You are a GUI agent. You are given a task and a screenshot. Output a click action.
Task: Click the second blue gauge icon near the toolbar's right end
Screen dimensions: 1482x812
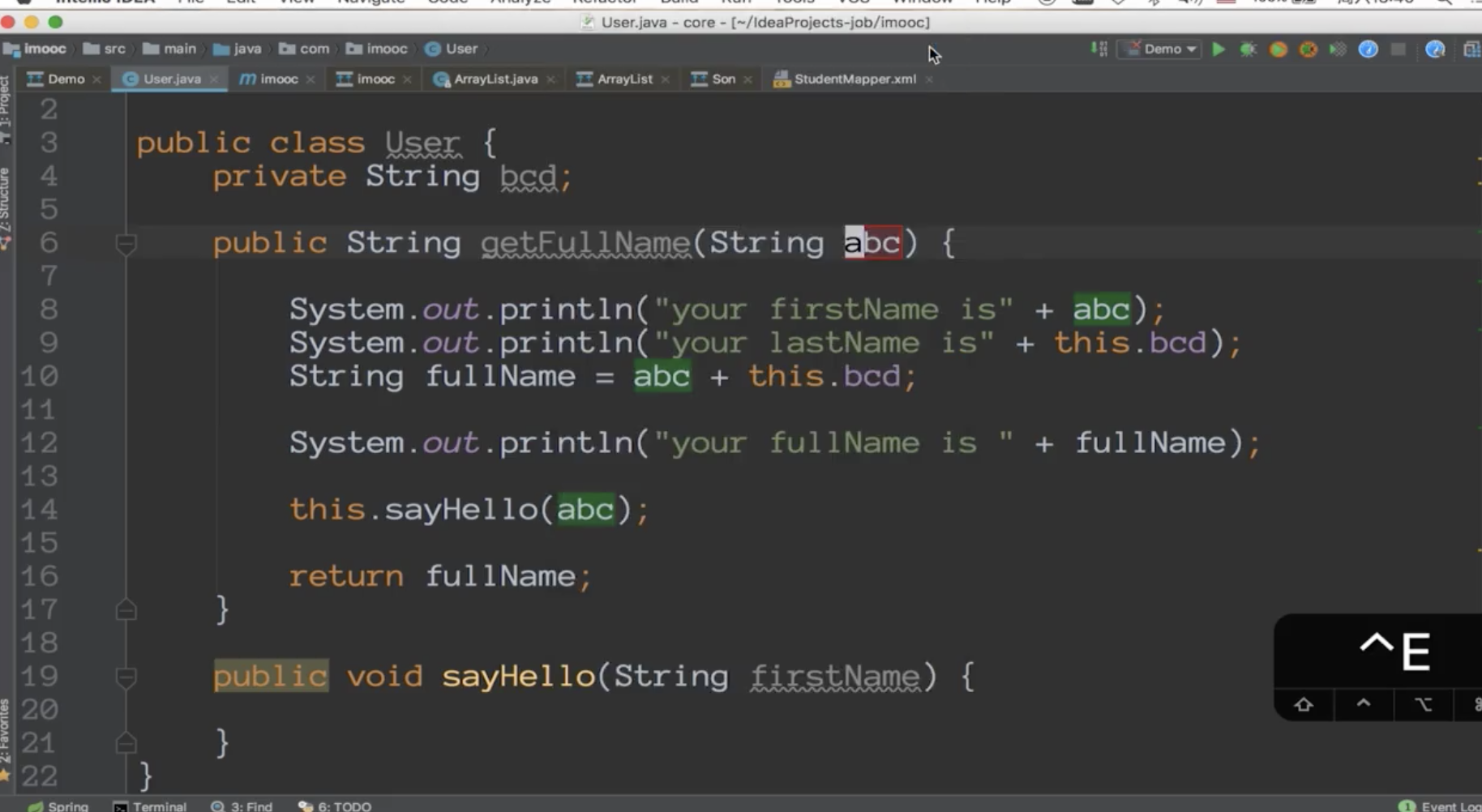[1435, 49]
